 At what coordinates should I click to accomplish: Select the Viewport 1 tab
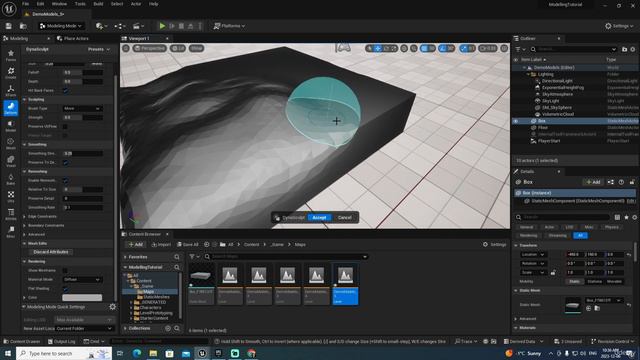(139, 38)
